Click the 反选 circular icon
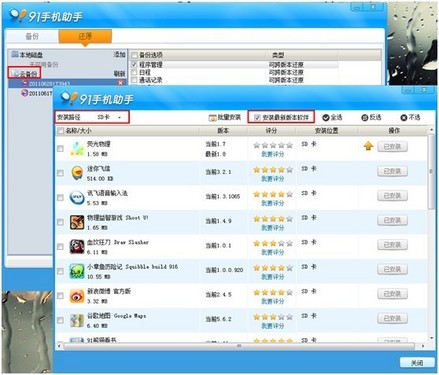The image size is (439, 375). tap(365, 117)
